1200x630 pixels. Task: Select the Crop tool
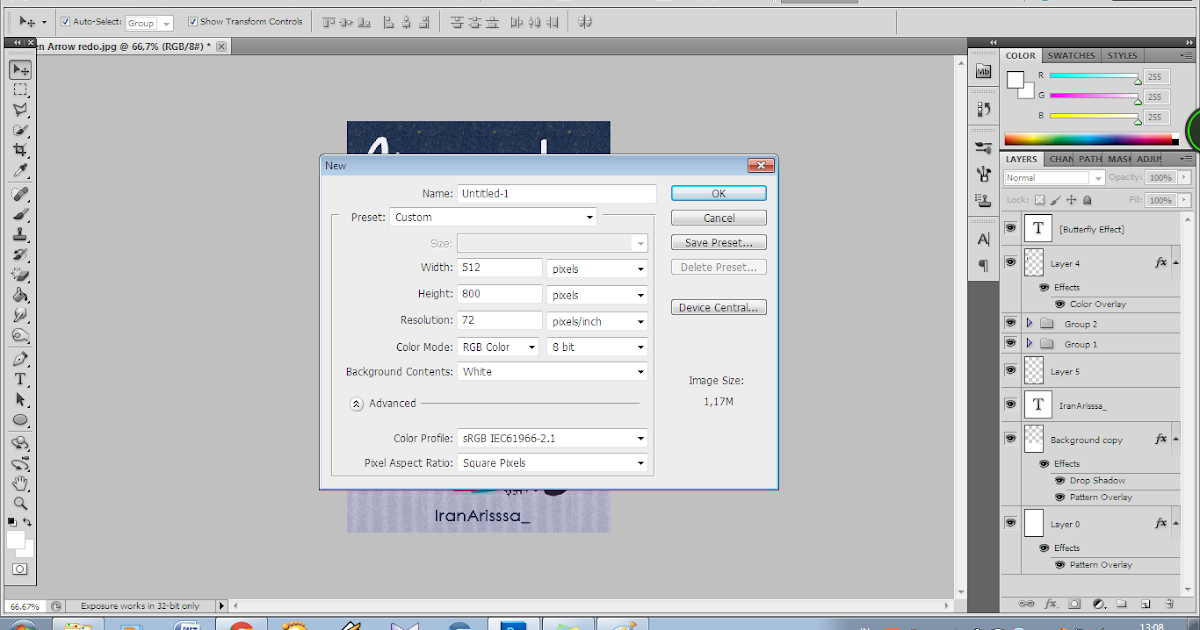pos(20,150)
